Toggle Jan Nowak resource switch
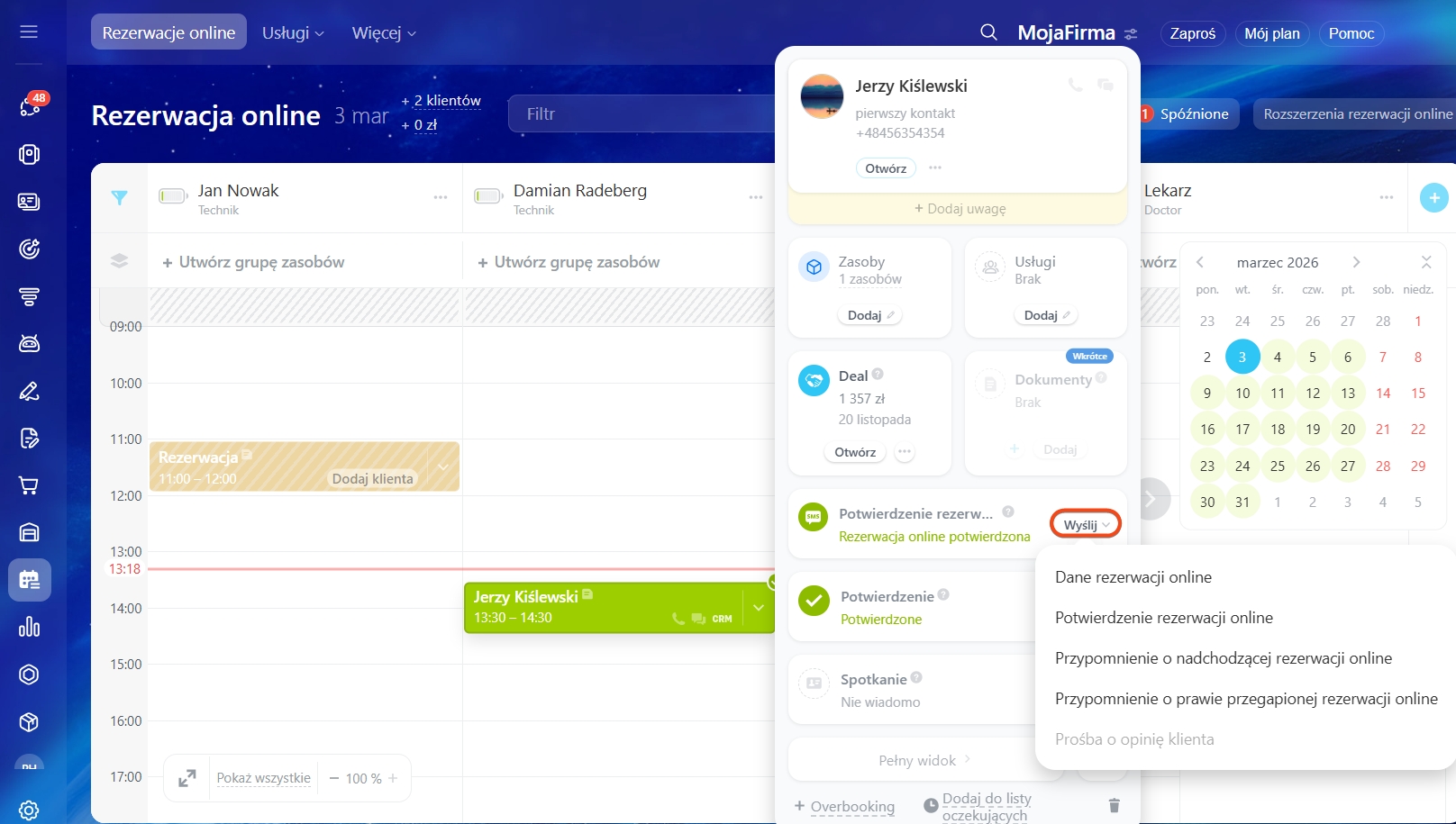This screenshot has height=824, width=1456. (172, 196)
